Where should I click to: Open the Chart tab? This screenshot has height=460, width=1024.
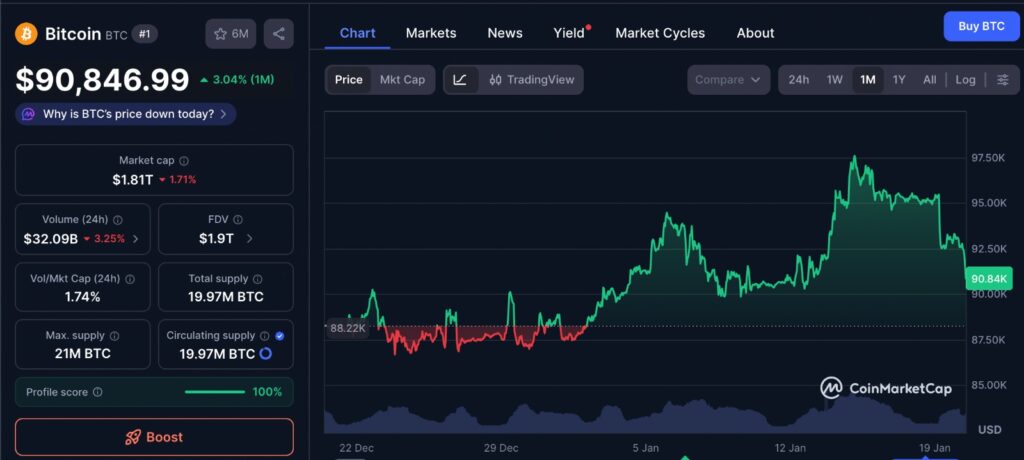point(358,33)
